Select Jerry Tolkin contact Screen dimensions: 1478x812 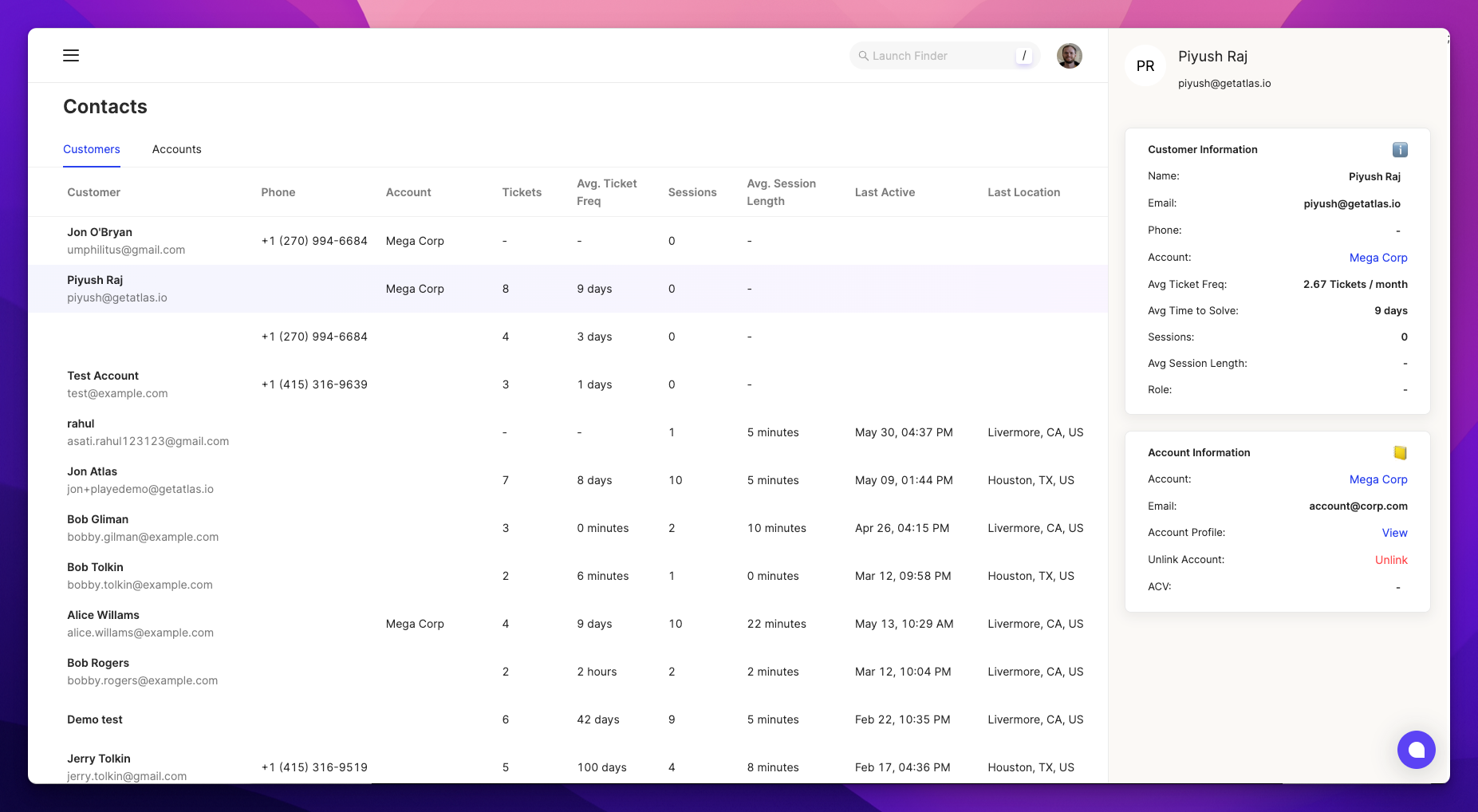568,763
